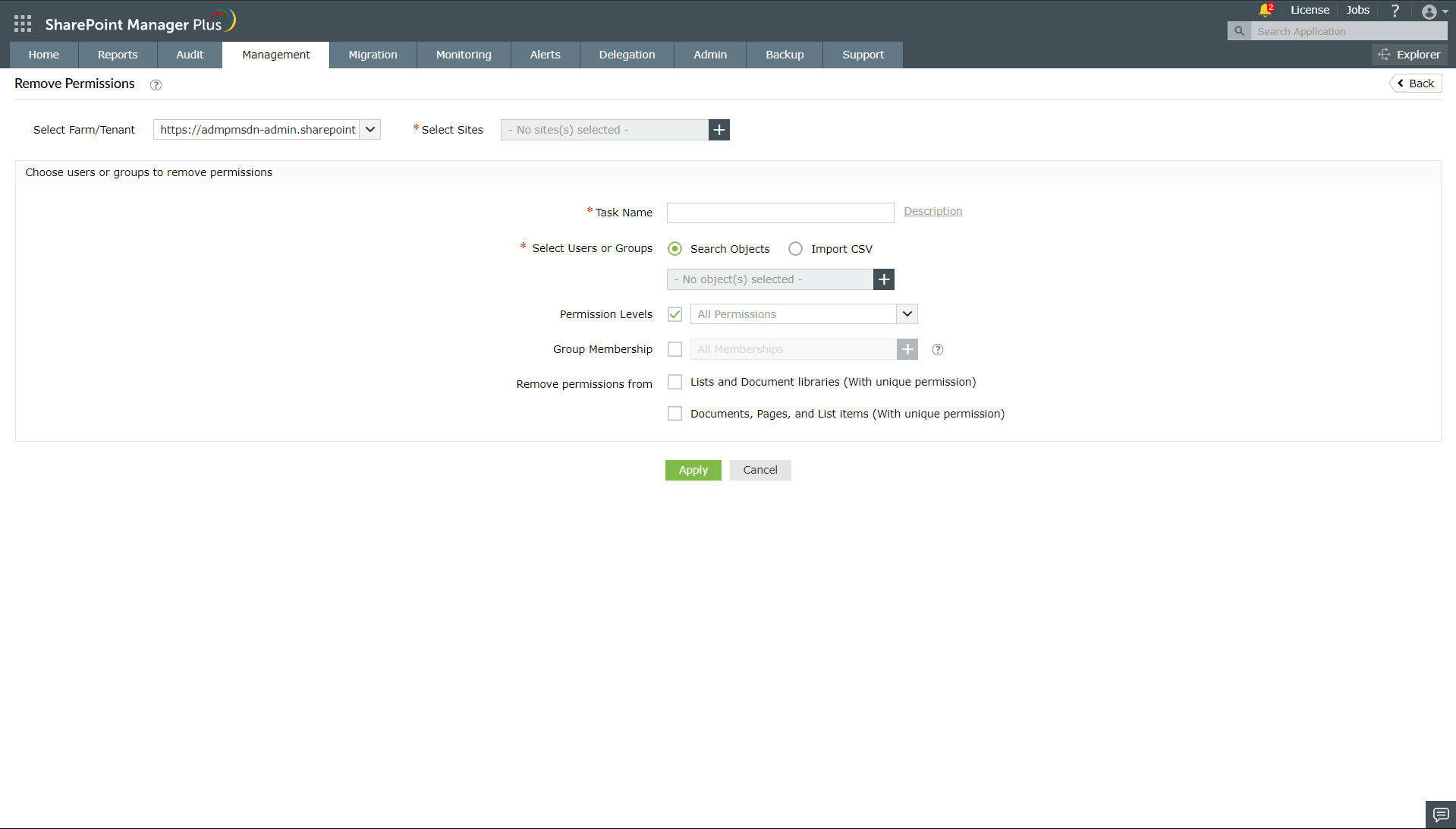Open the Support tab
The width and height of the screenshot is (1456, 829).
[x=863, y=55]
